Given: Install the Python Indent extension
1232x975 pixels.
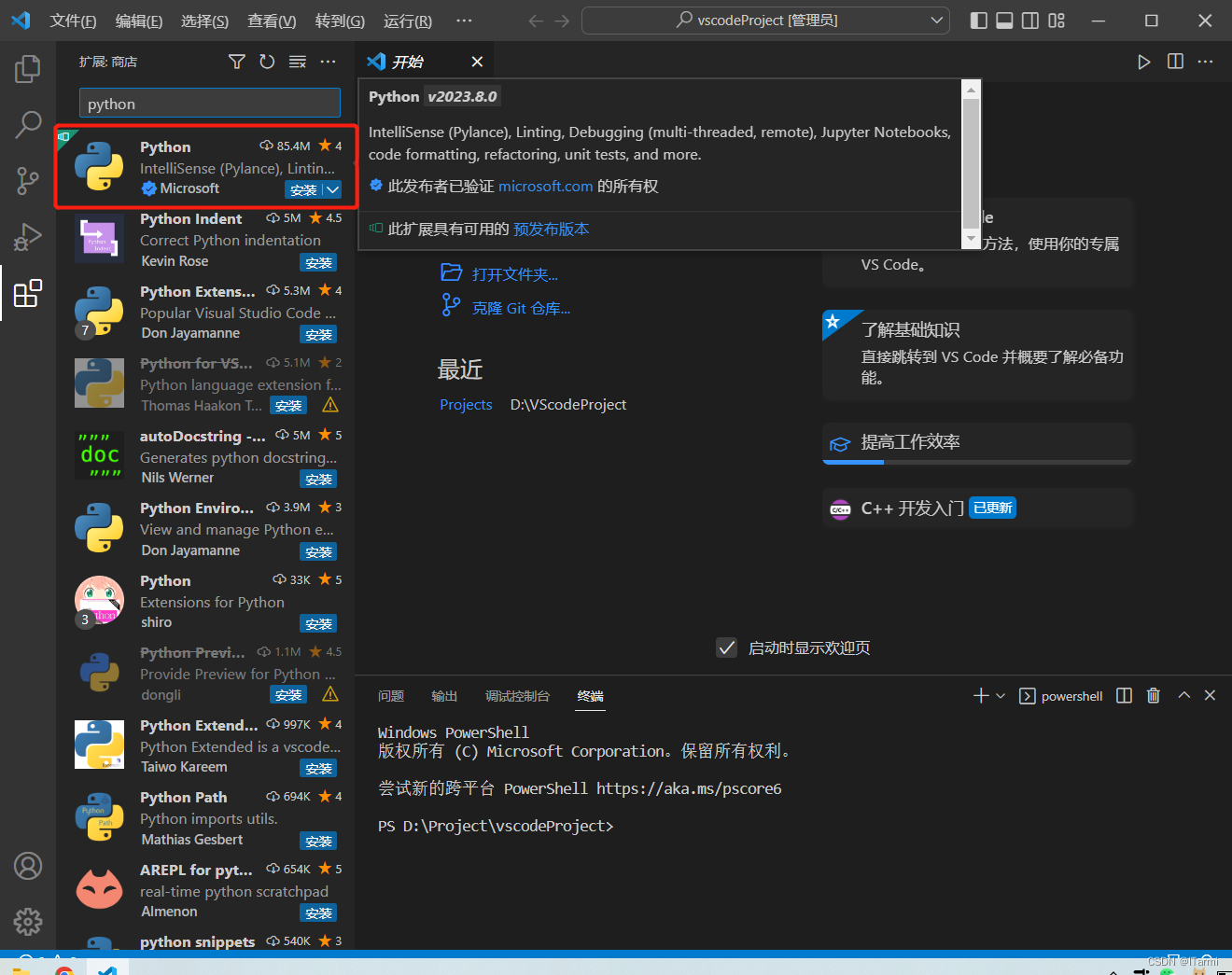Looking at the screenshot, I should [318, 263].
